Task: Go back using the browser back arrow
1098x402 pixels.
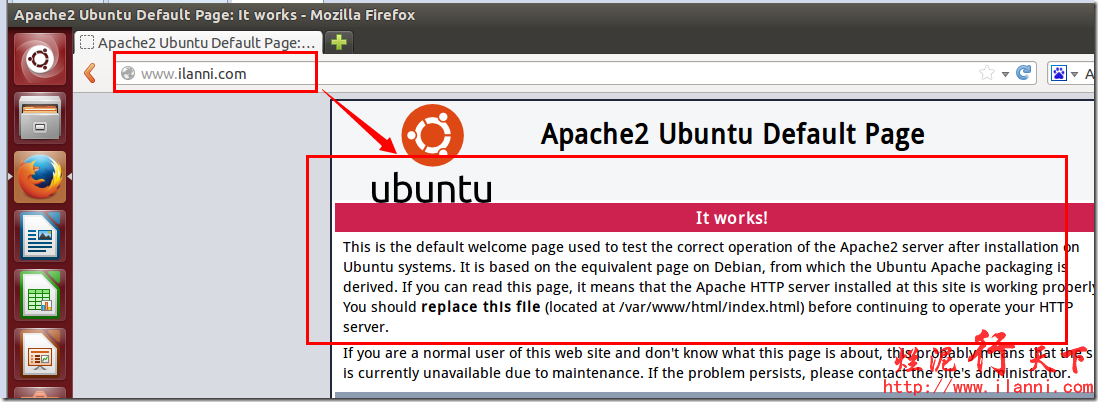Action: (x=90, y=73)
